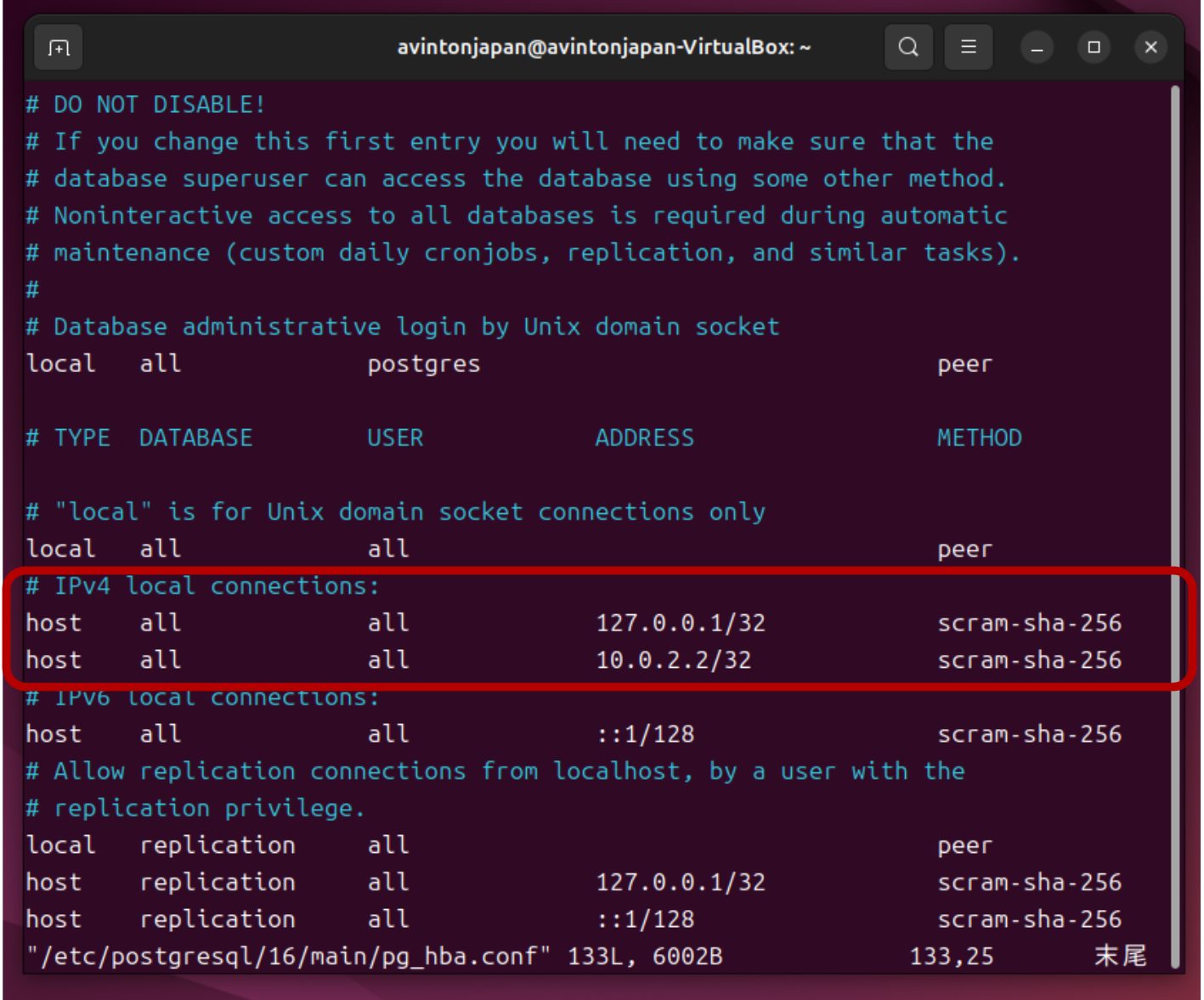Click the "133L, 6002B" file size status

[x=645, y=957]
